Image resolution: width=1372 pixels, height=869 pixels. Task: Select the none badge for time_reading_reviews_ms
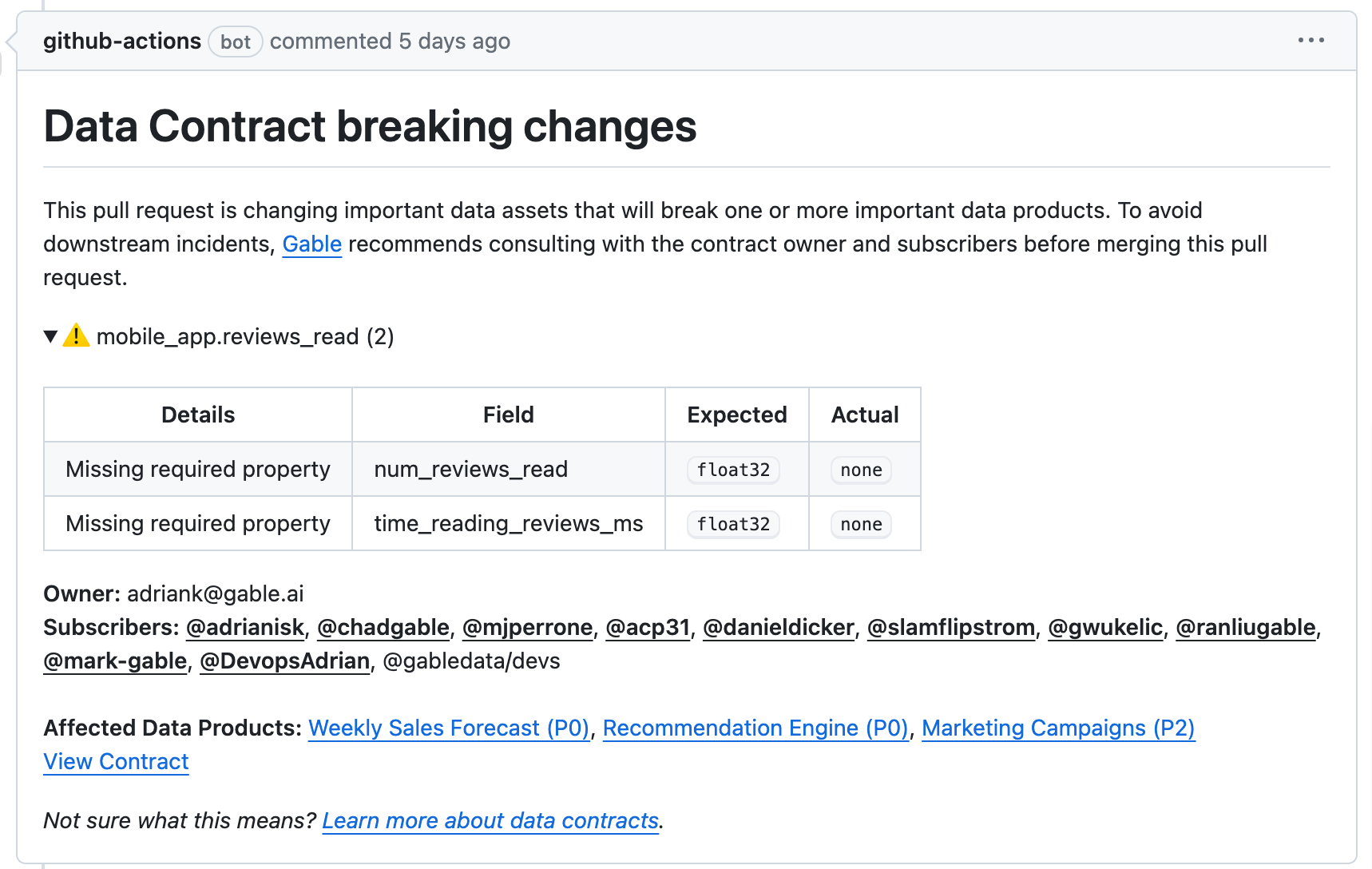tap(861, 524)
